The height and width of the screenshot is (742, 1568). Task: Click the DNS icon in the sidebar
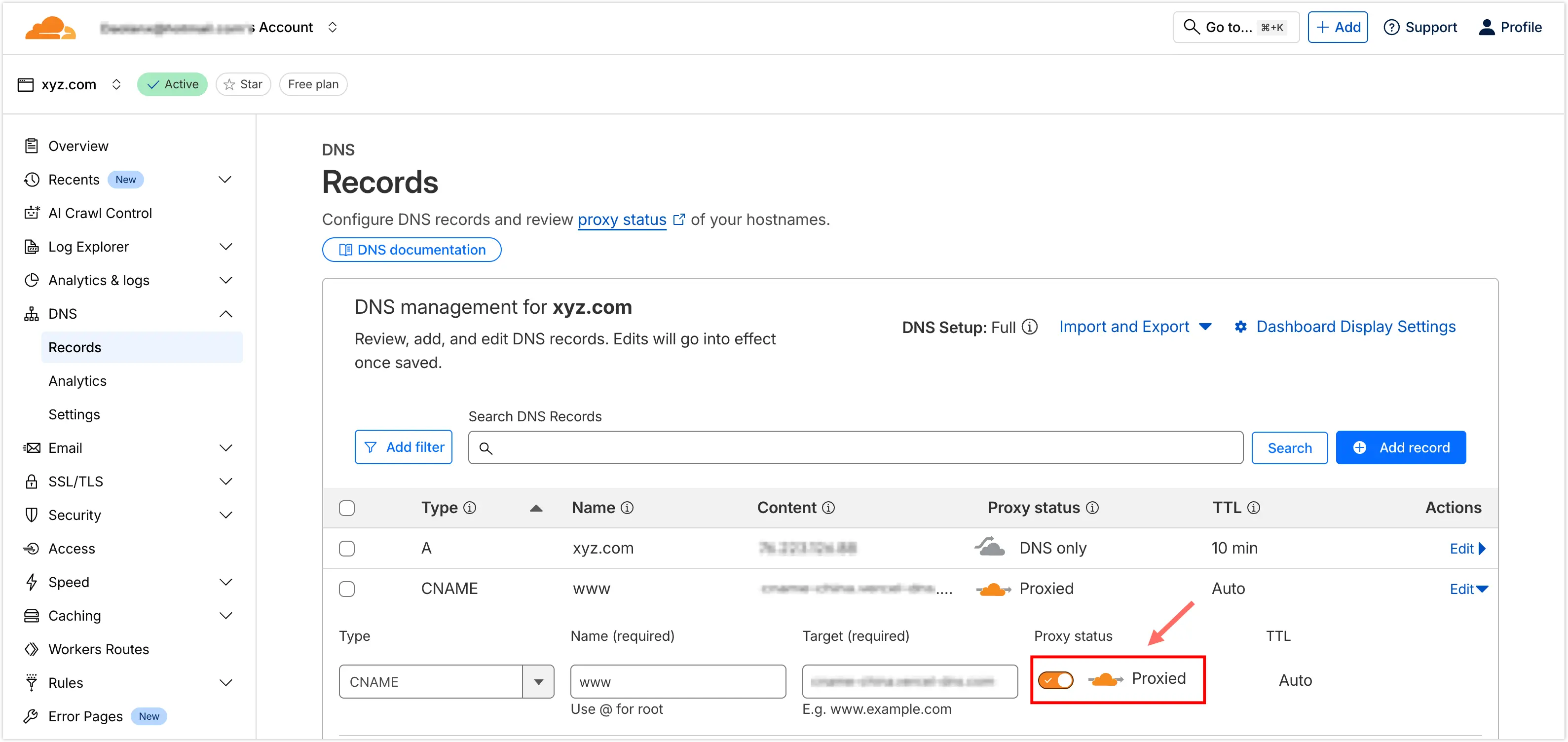[x=32, y=313]
